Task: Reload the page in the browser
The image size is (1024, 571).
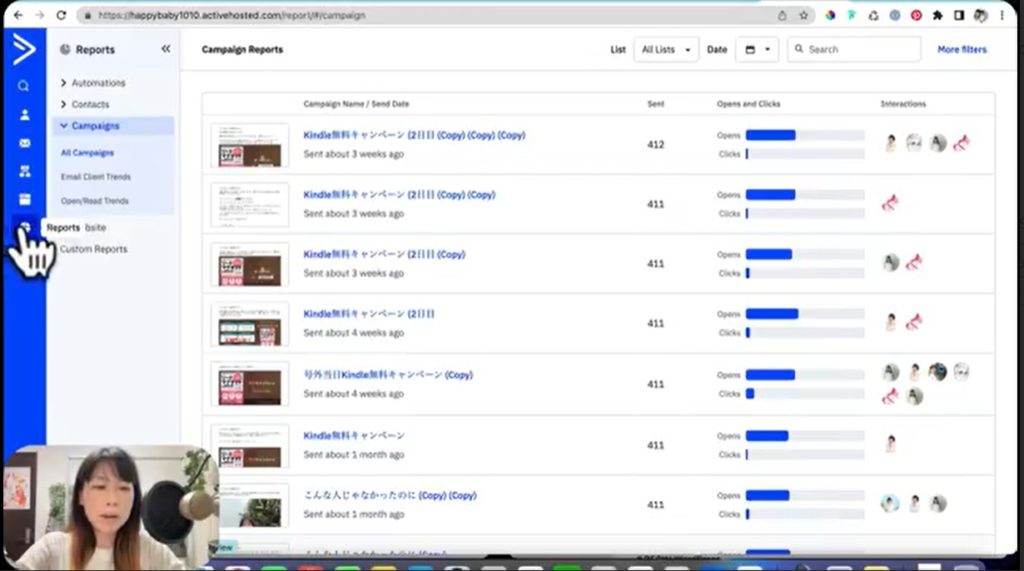Action: 62,16
